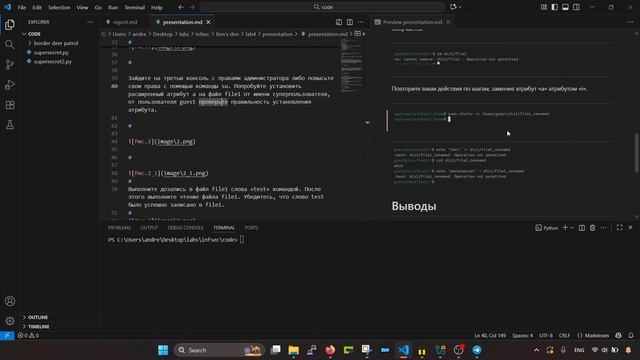Expand the border deer patrol folder
The image size is (640, 360).
click(x=56, y=43)
